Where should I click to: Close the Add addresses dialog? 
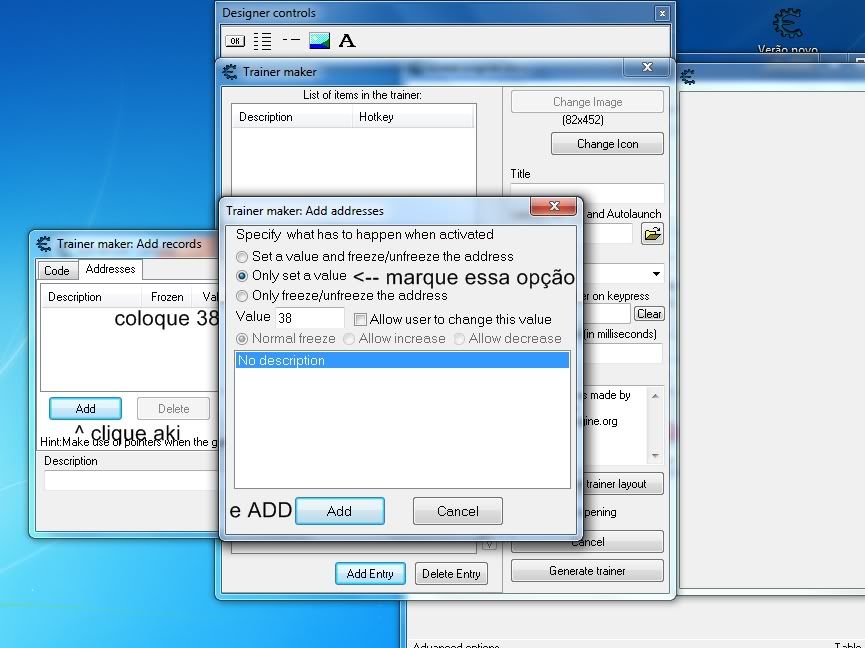tap(552, 209)
